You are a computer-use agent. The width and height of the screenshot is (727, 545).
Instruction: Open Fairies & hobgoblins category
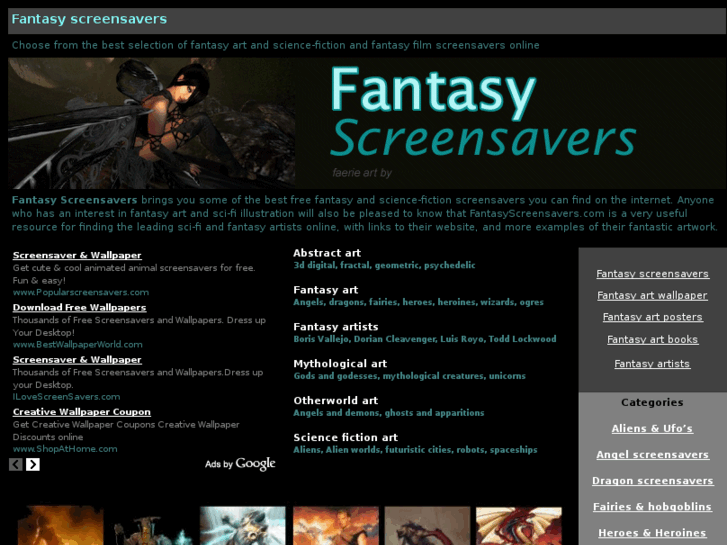652,507
